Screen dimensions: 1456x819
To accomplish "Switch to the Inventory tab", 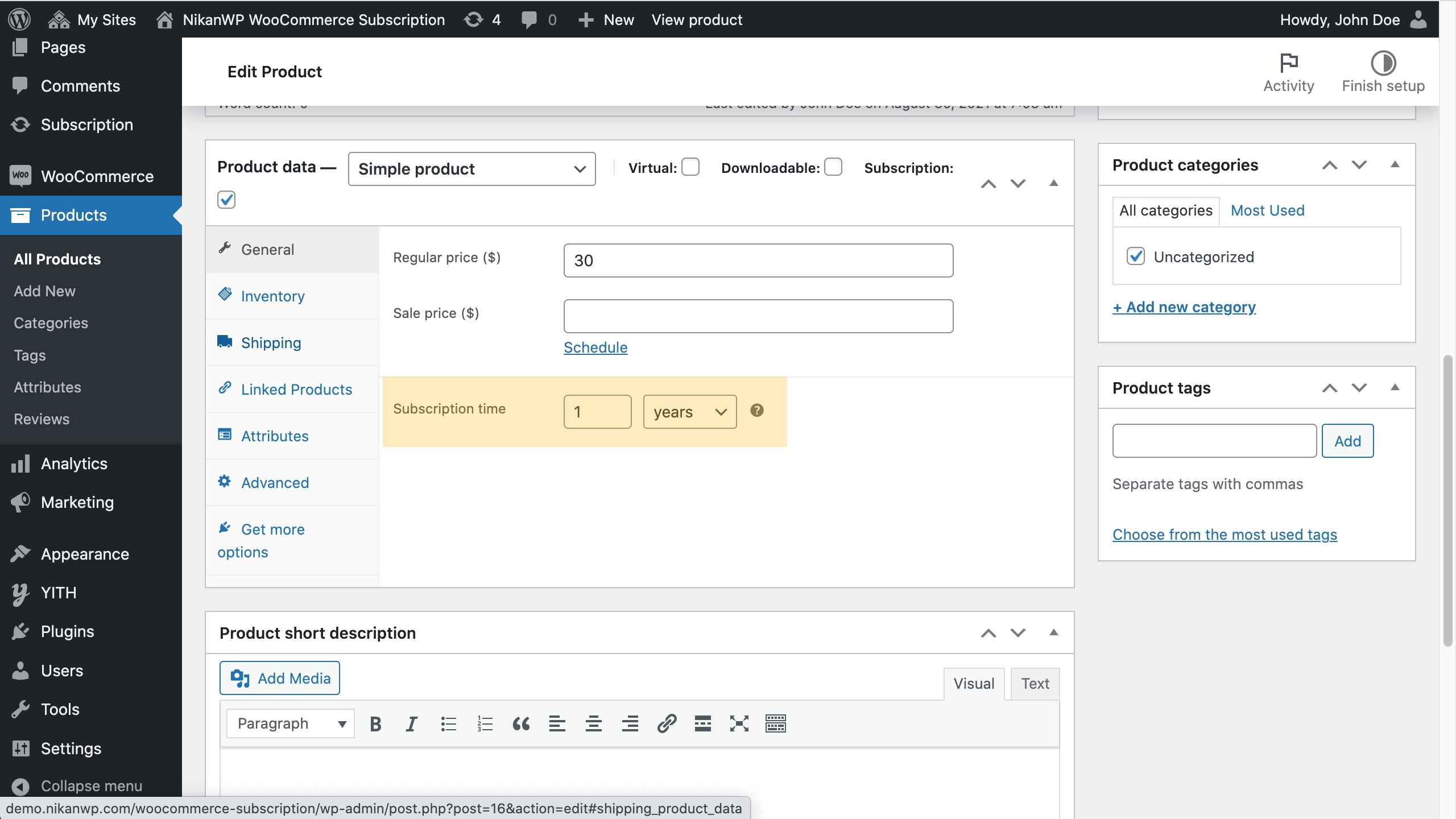I will pos(272,296).
